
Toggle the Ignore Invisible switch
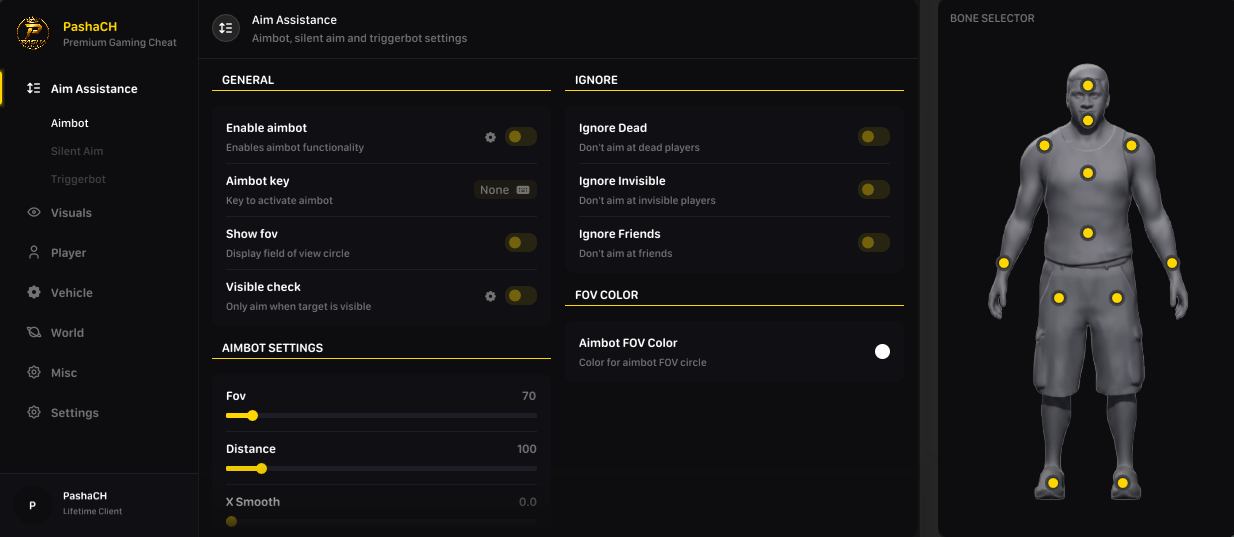[874, 190]
